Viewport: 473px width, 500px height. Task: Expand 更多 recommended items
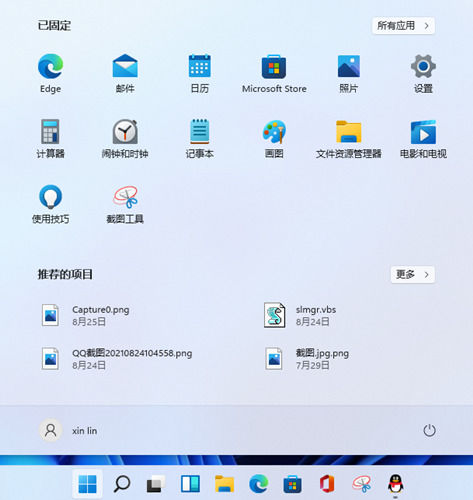413,274
